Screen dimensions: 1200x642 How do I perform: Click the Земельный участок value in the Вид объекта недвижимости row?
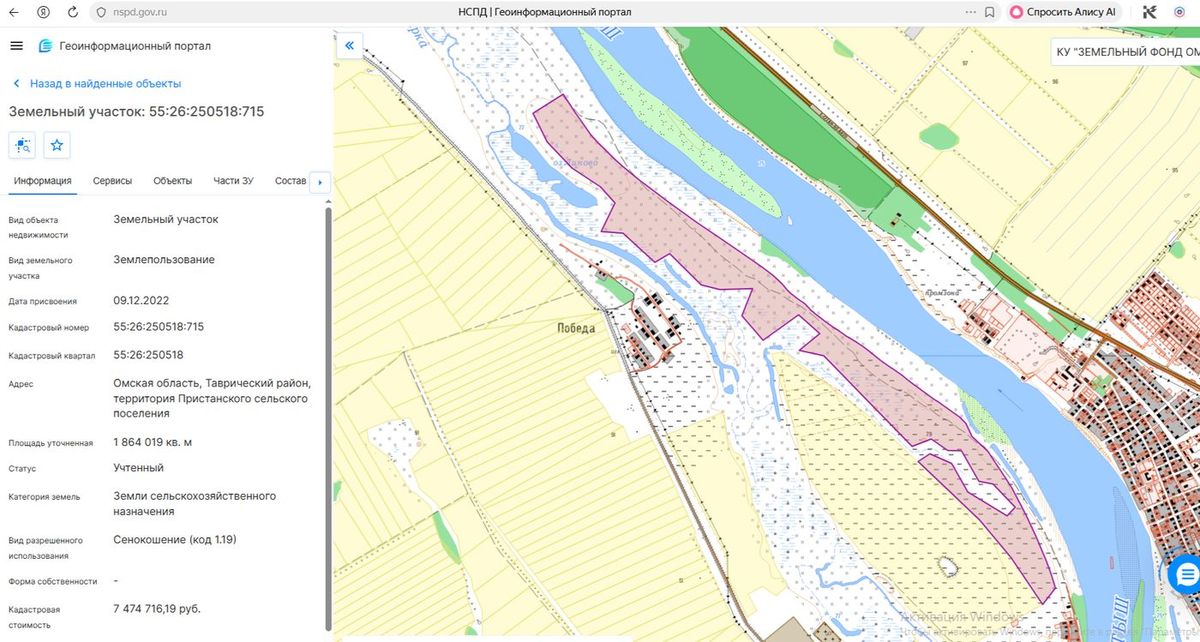[166, 219]
